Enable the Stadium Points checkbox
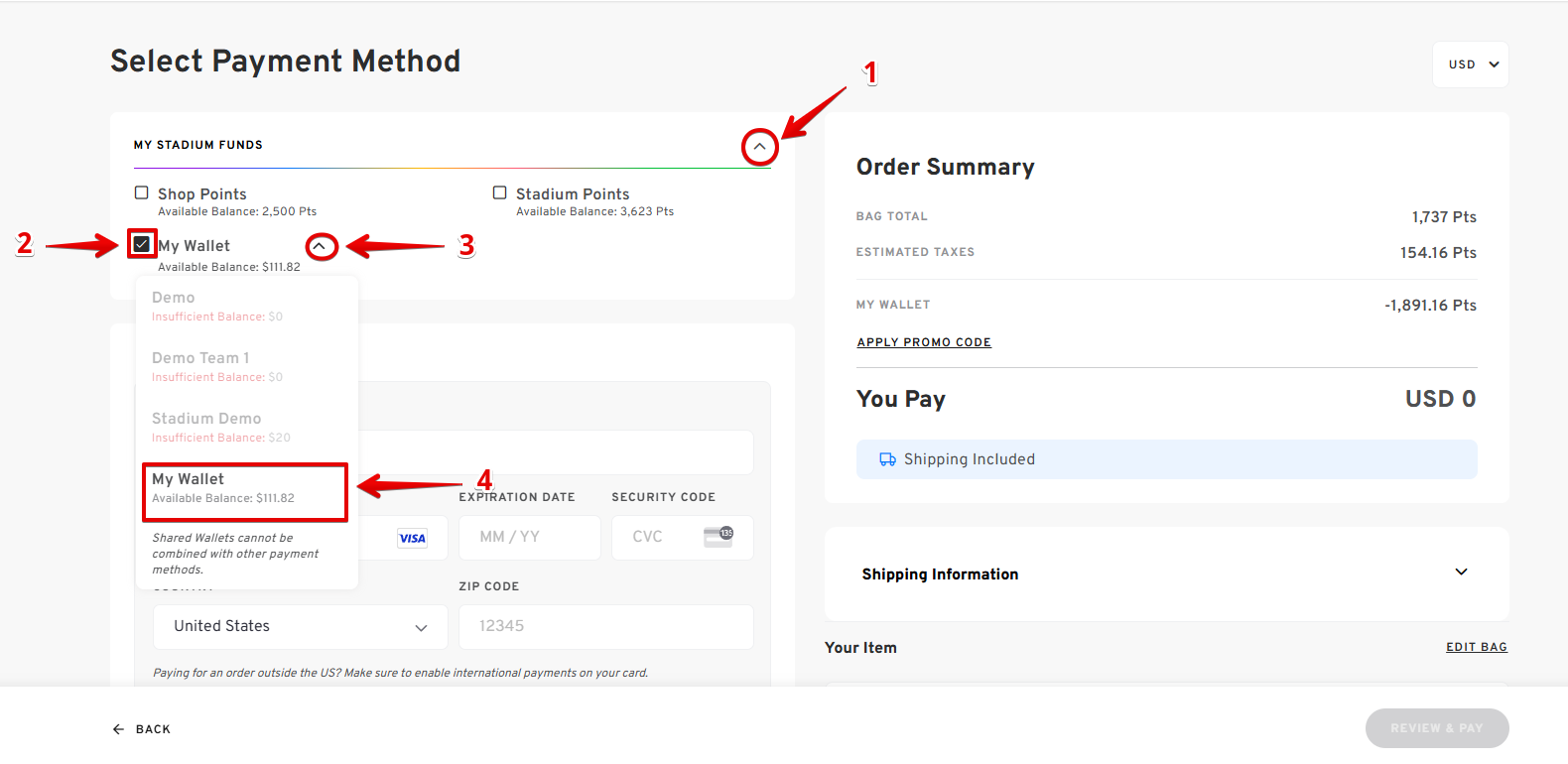 (500, 192)
